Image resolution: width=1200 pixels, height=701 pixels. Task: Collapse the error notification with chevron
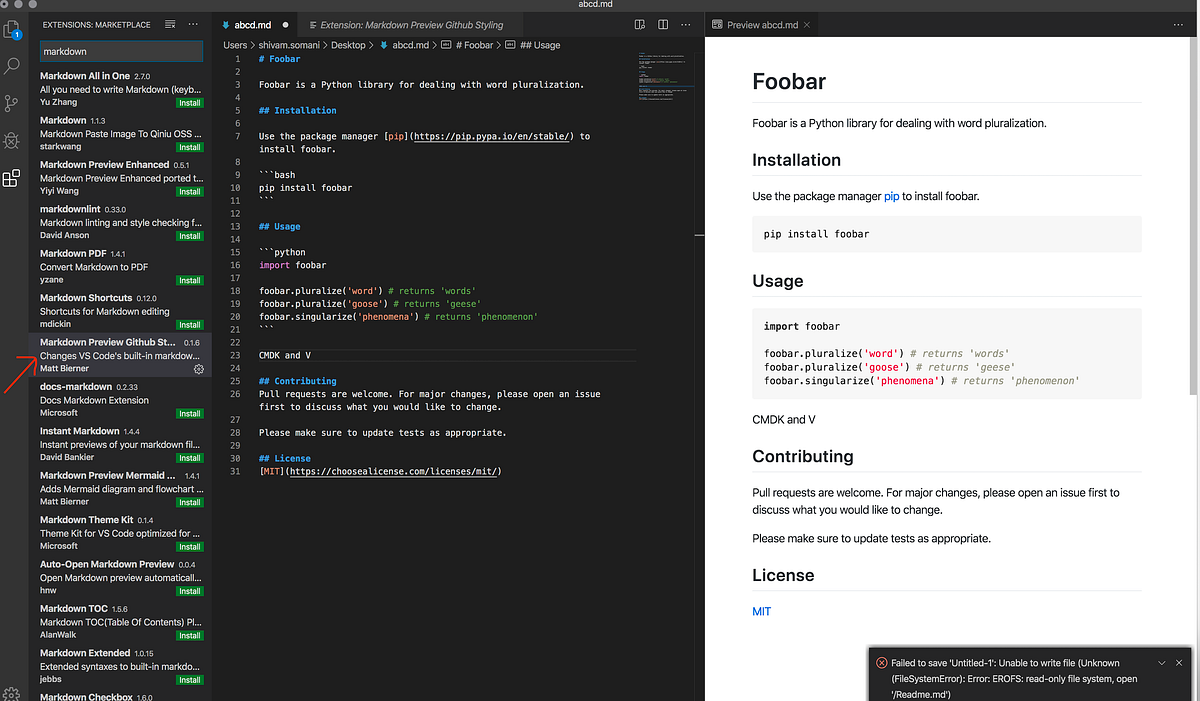(1161, 663)
